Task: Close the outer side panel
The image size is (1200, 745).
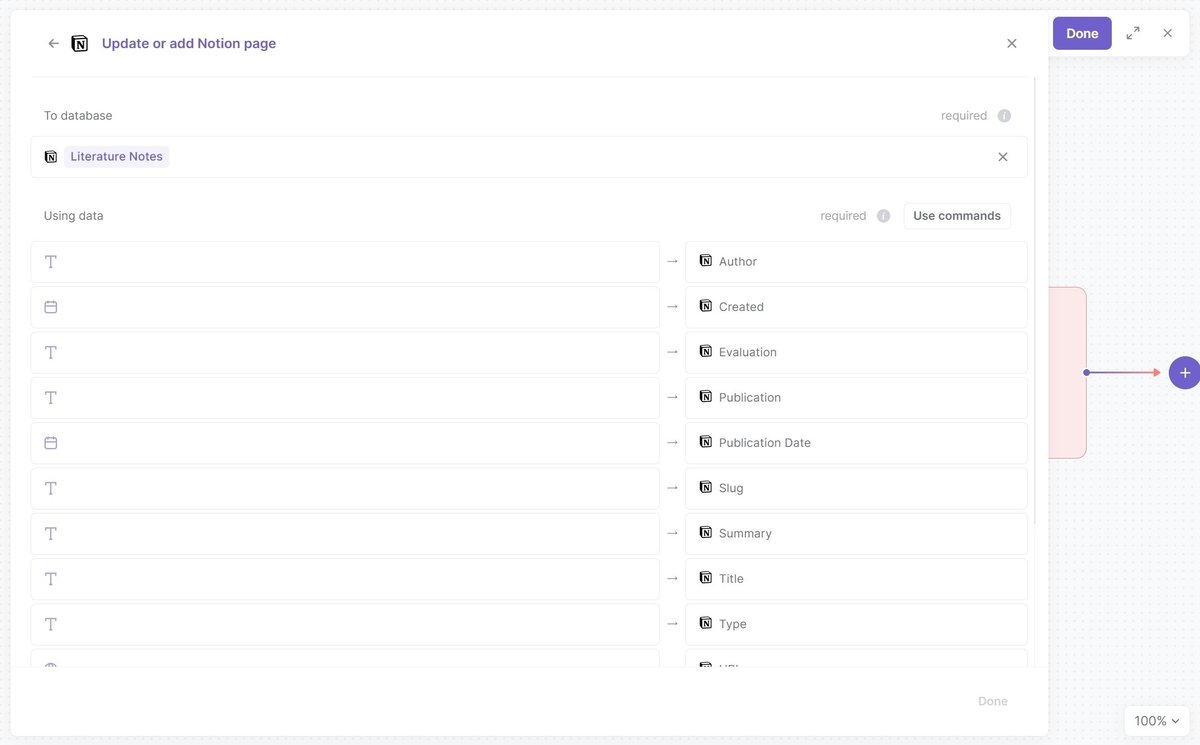Action: pyautogui.click(x=1167, y=33)
